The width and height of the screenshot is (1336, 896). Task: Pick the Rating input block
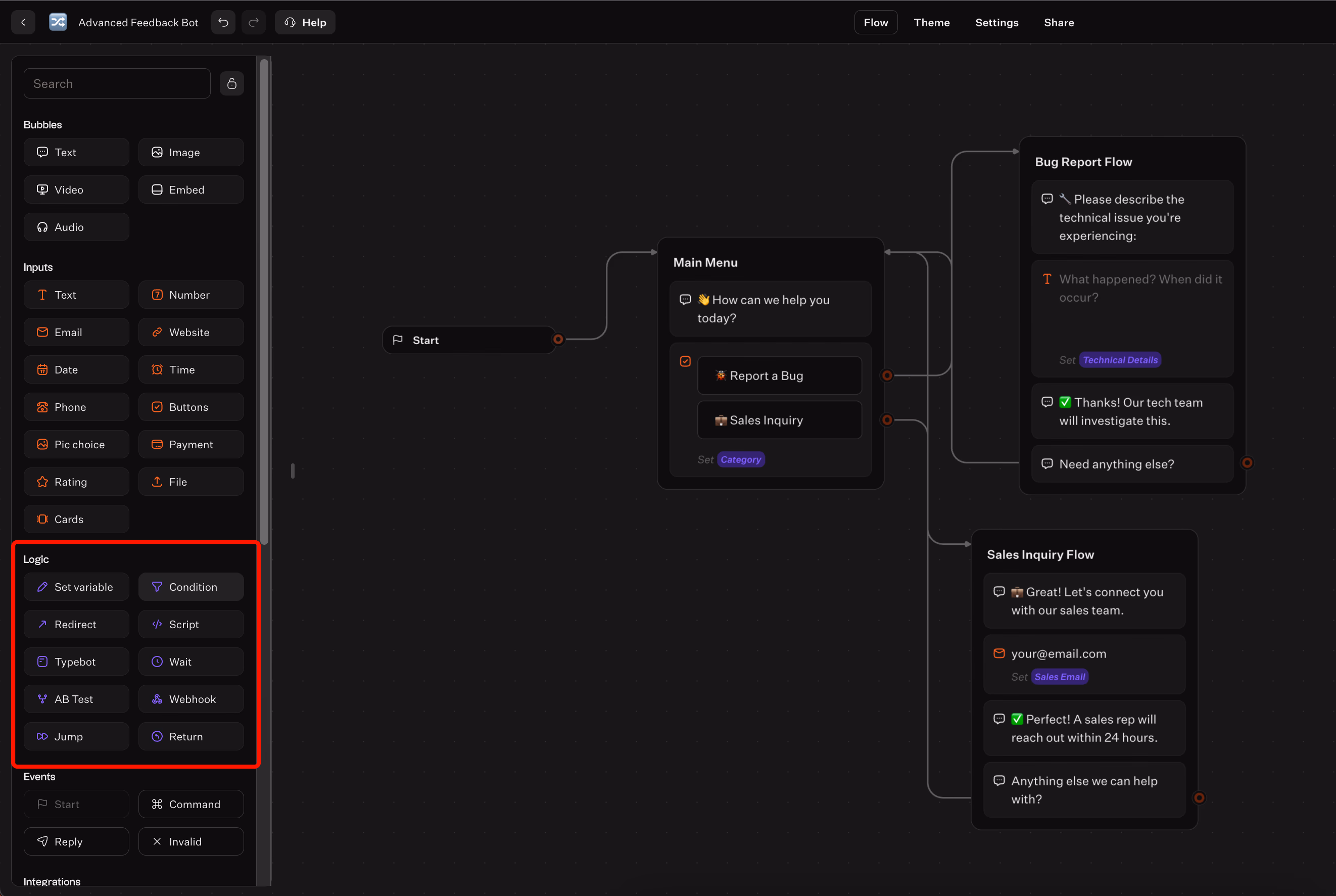pos(76,482)
